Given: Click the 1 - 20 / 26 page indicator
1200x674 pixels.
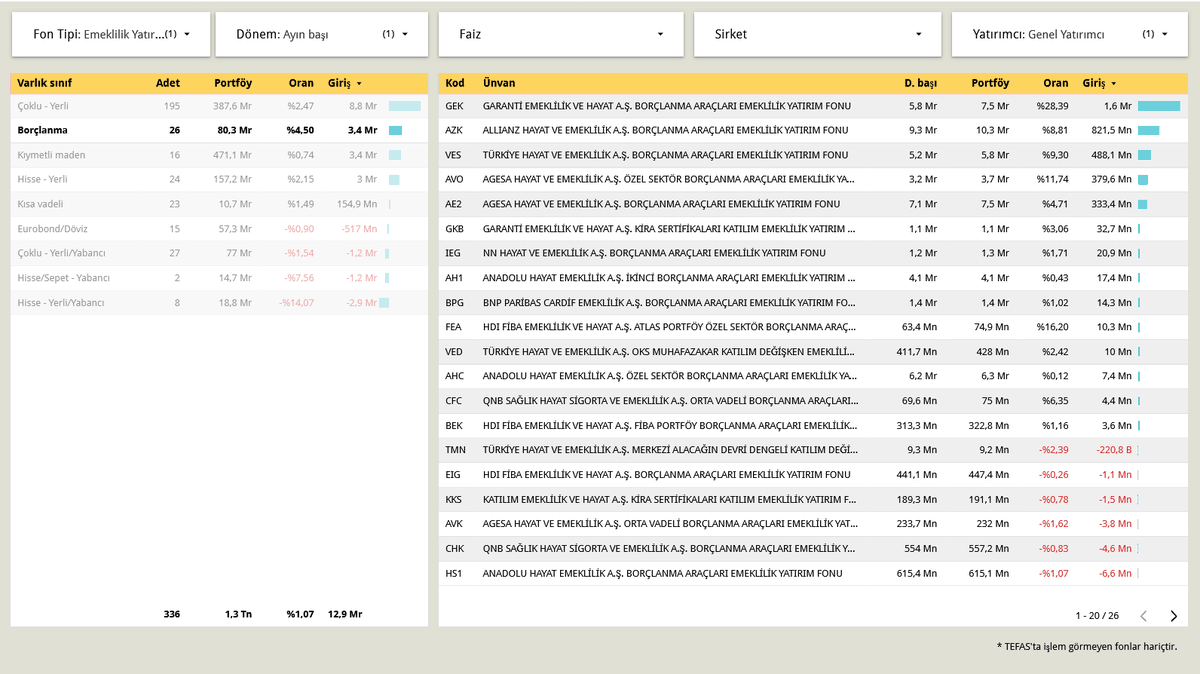Looking at the screenshot, I should coord(1097,616).
